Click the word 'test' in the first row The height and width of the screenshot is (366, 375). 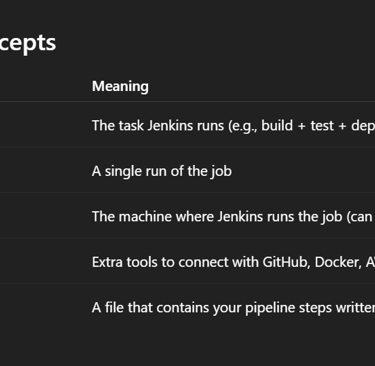322,126
